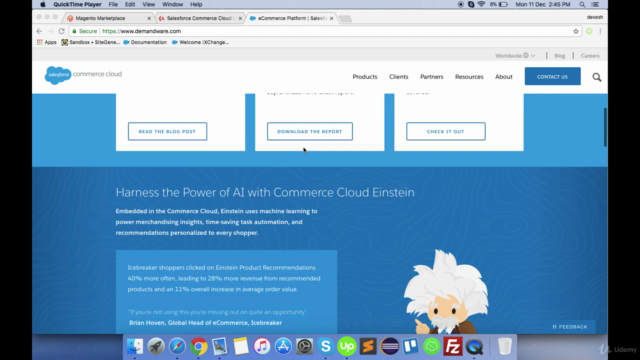
Task: Open Trello app in the dock
Action: point(411,346)
